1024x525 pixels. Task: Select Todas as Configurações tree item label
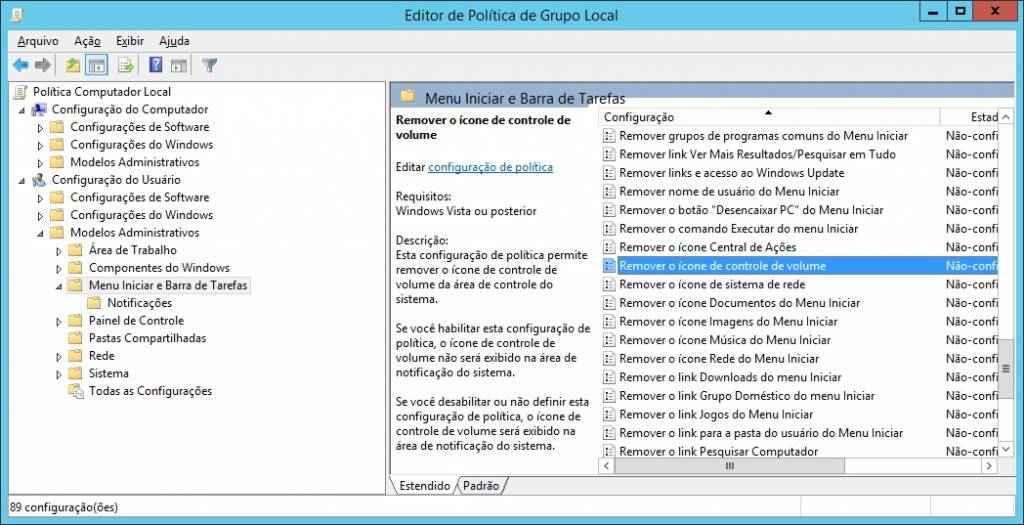point(150,391)
